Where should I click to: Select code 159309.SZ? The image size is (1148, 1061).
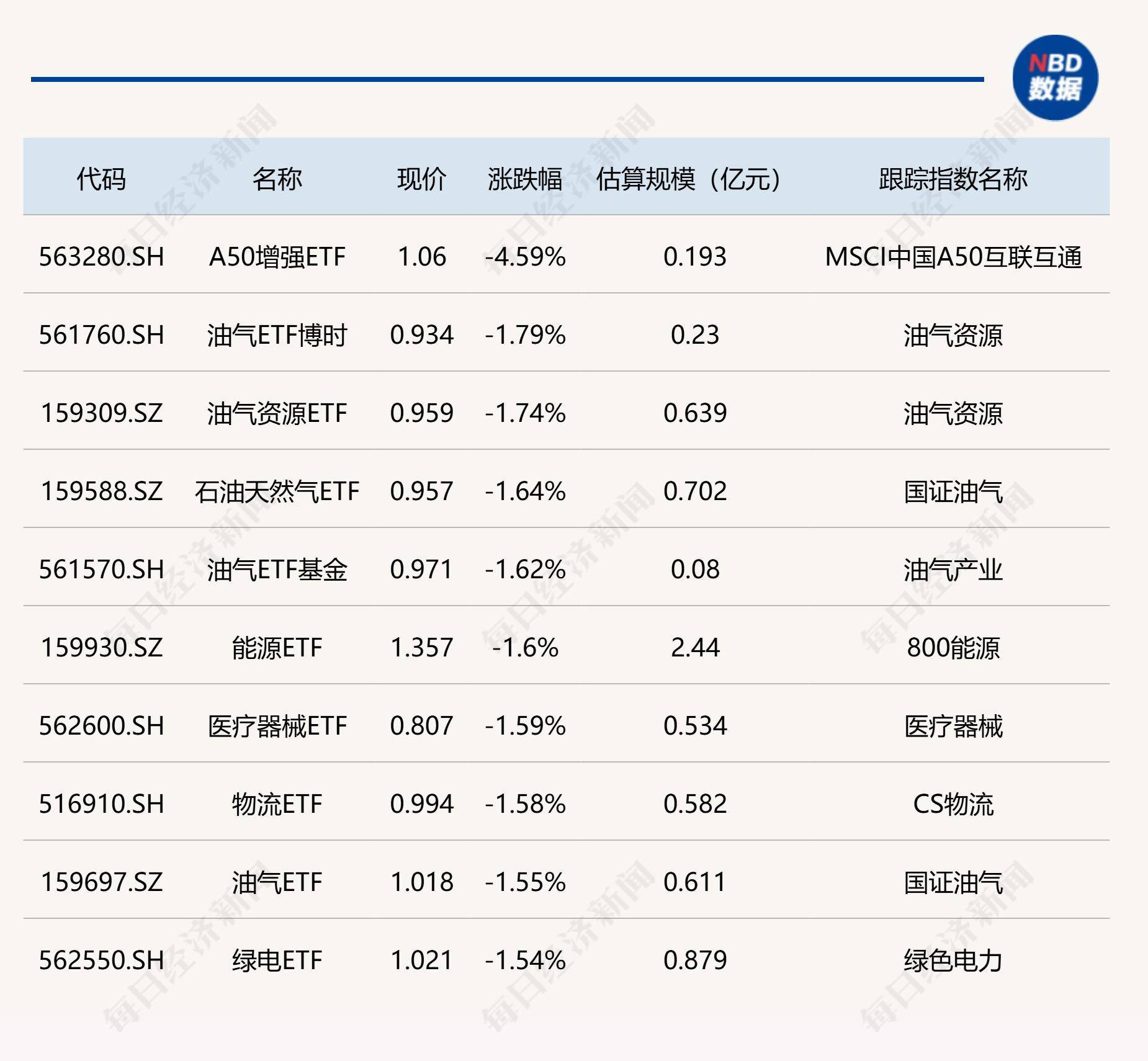101,414
